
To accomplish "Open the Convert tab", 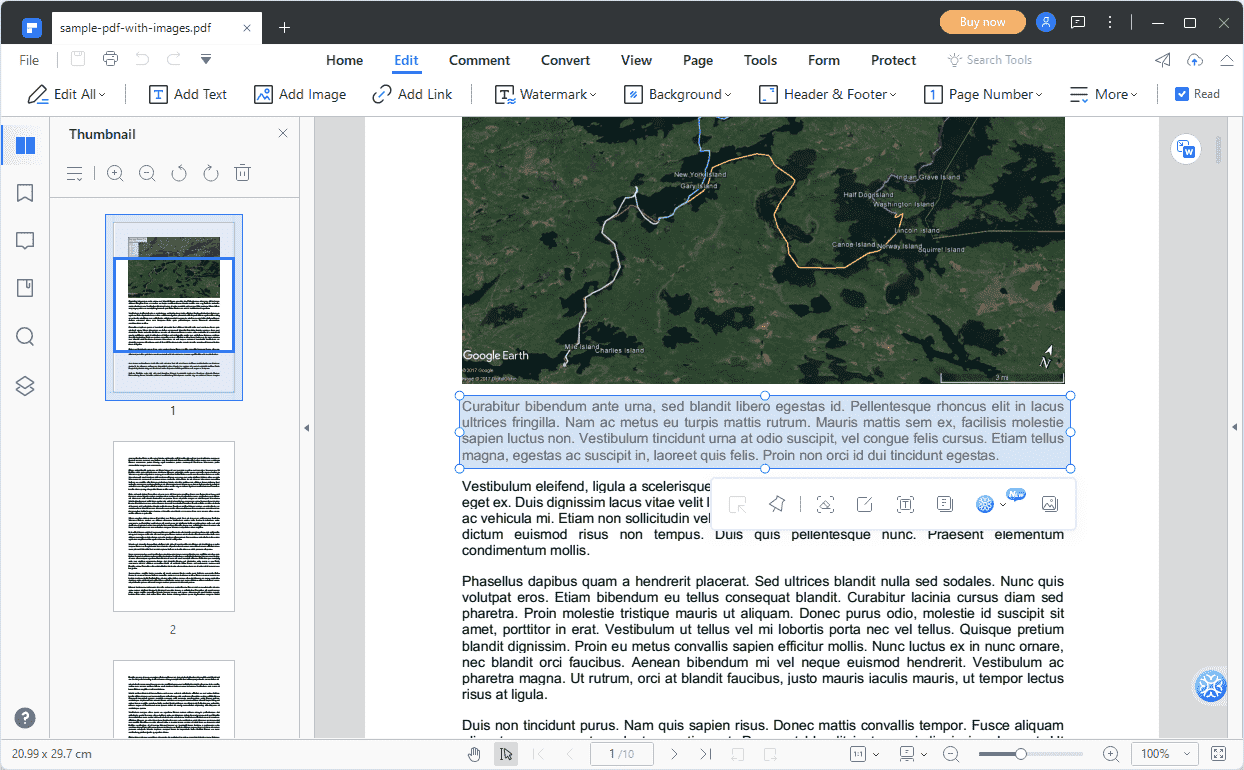I will coord(565,60).
